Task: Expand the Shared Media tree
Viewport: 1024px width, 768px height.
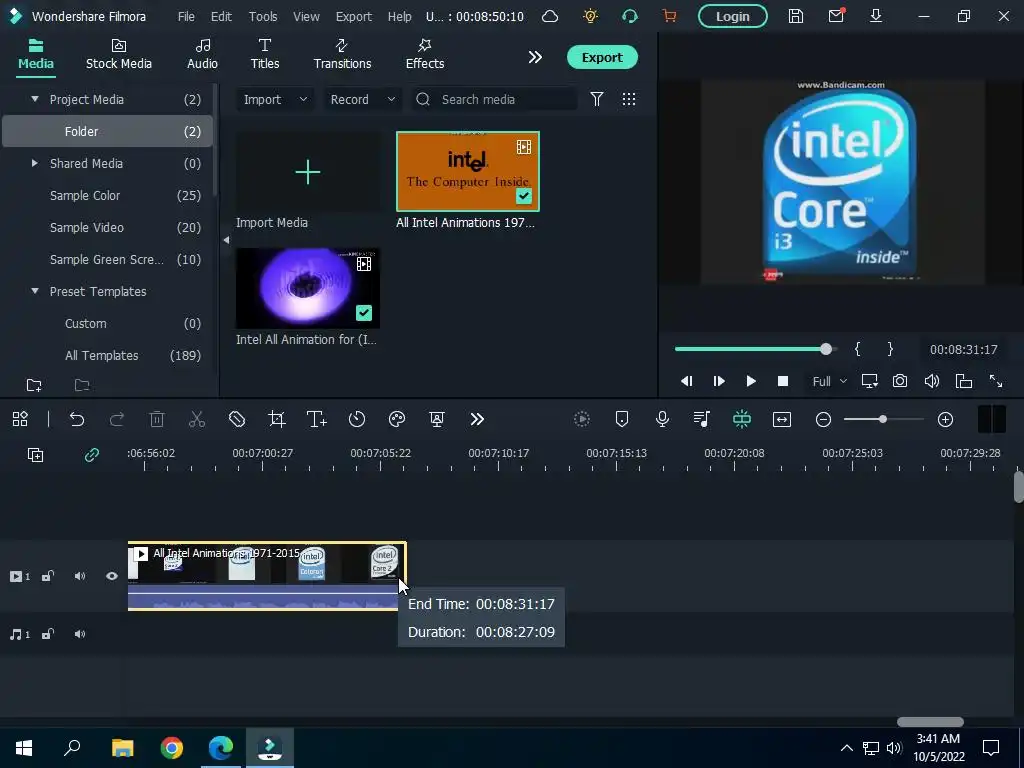Action: (x=35, y=163)
